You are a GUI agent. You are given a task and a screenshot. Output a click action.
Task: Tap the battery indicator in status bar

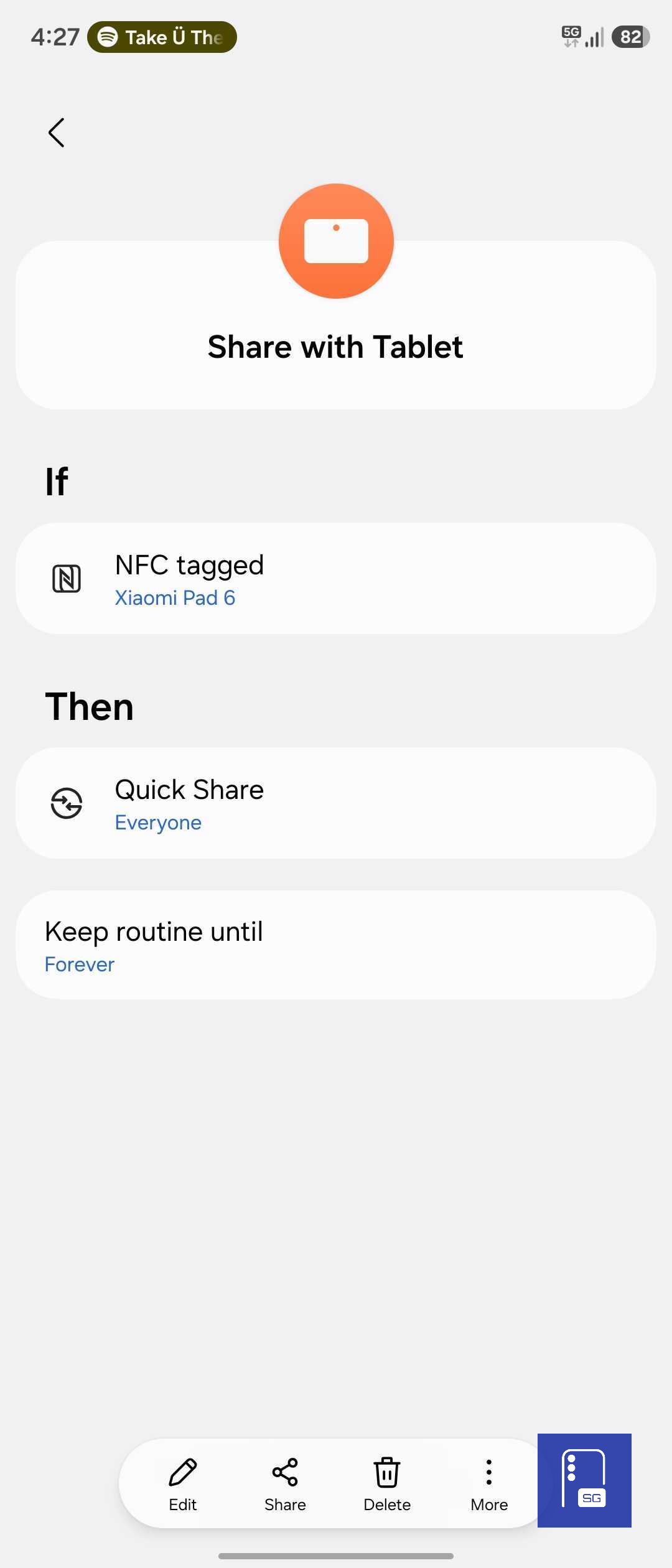[x=630, y=37]
